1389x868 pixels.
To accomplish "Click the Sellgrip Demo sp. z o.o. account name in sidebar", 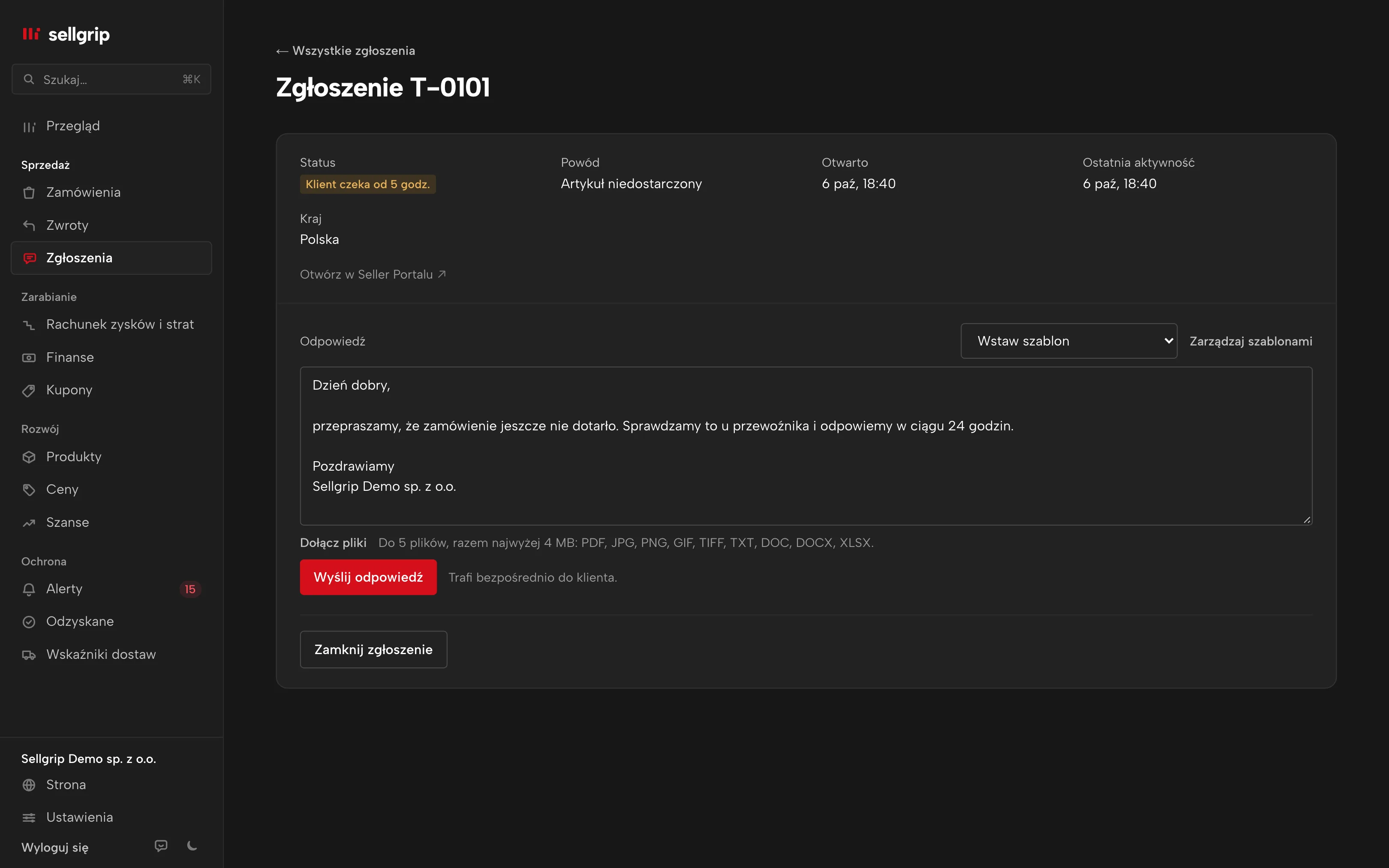I will 88,758.
